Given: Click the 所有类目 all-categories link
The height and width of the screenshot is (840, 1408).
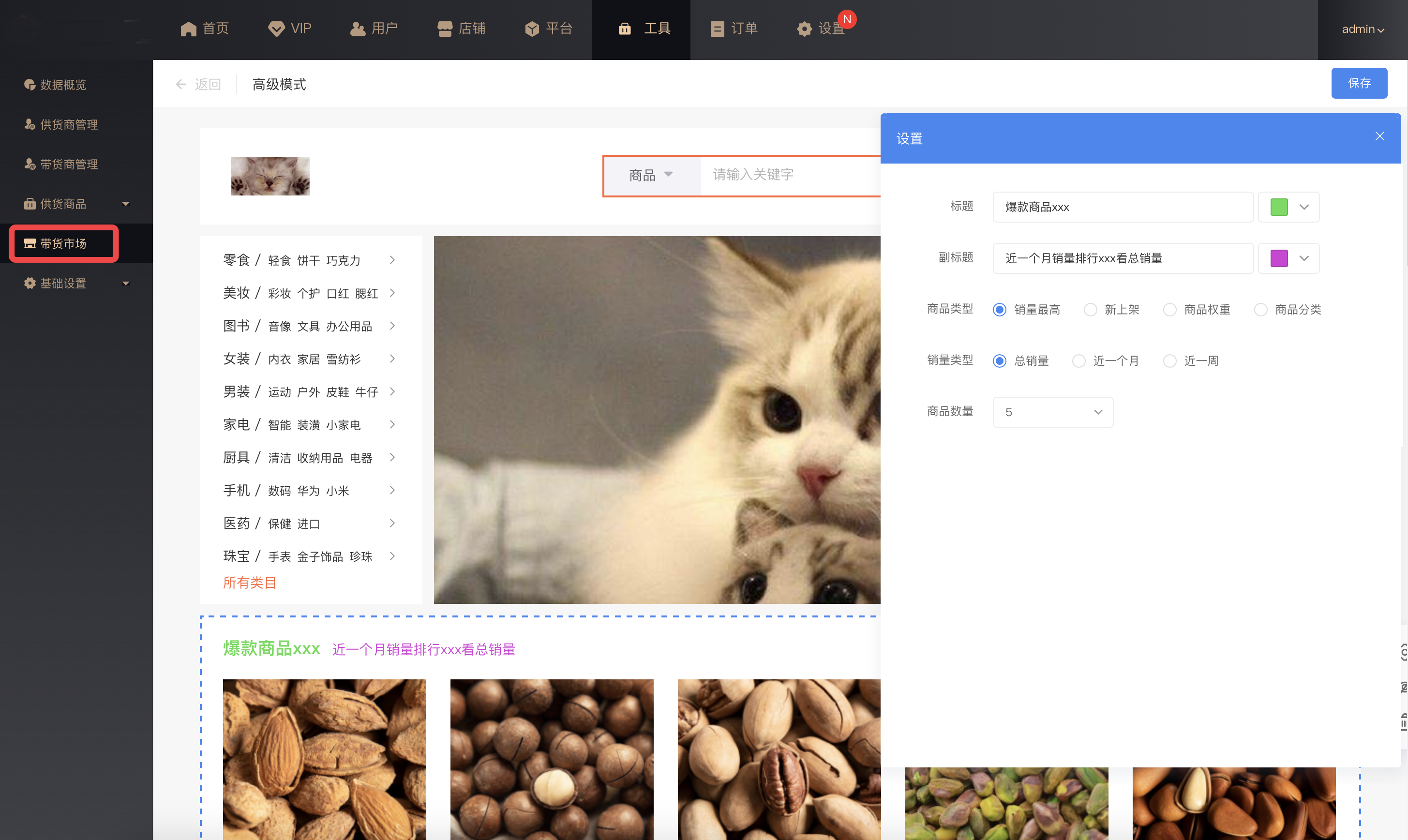Looking at the screenshot, I should pos(250,583).
